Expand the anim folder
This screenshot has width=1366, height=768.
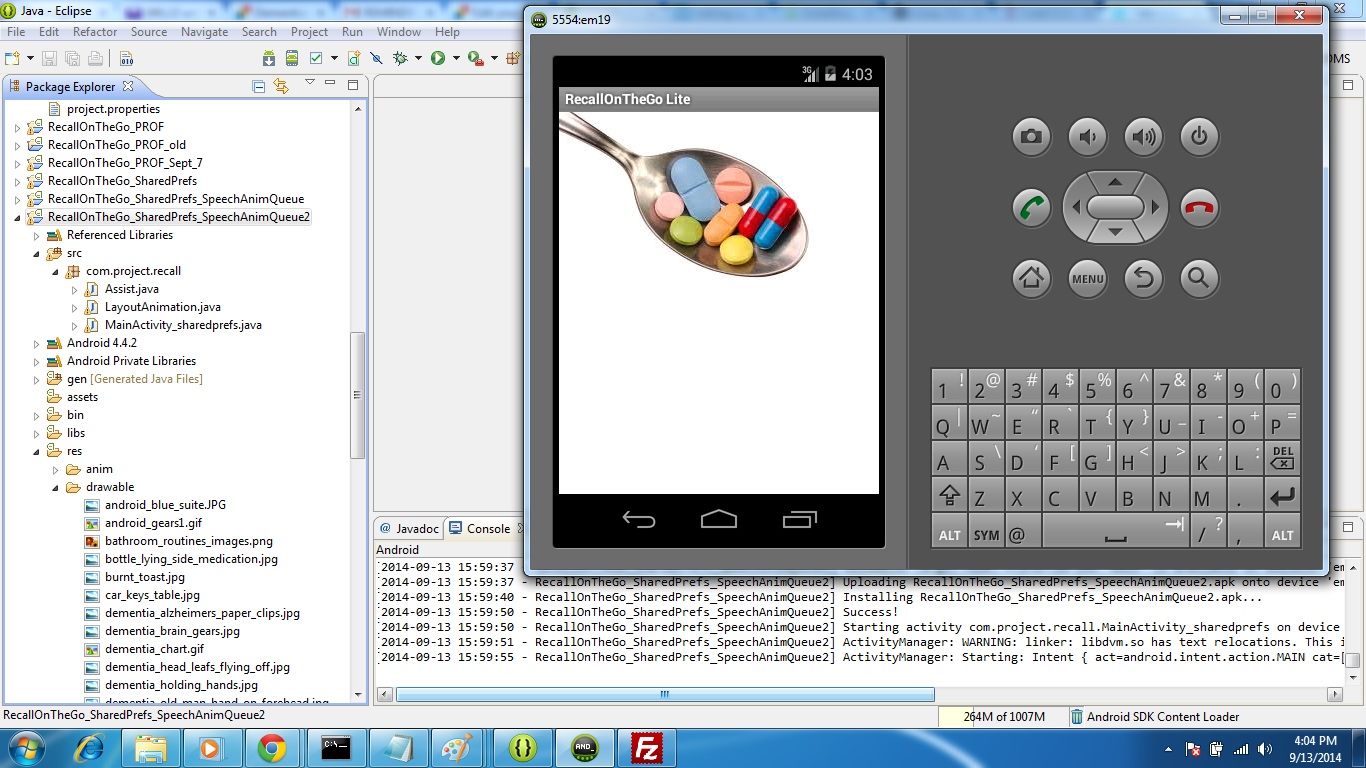(55, 469)
